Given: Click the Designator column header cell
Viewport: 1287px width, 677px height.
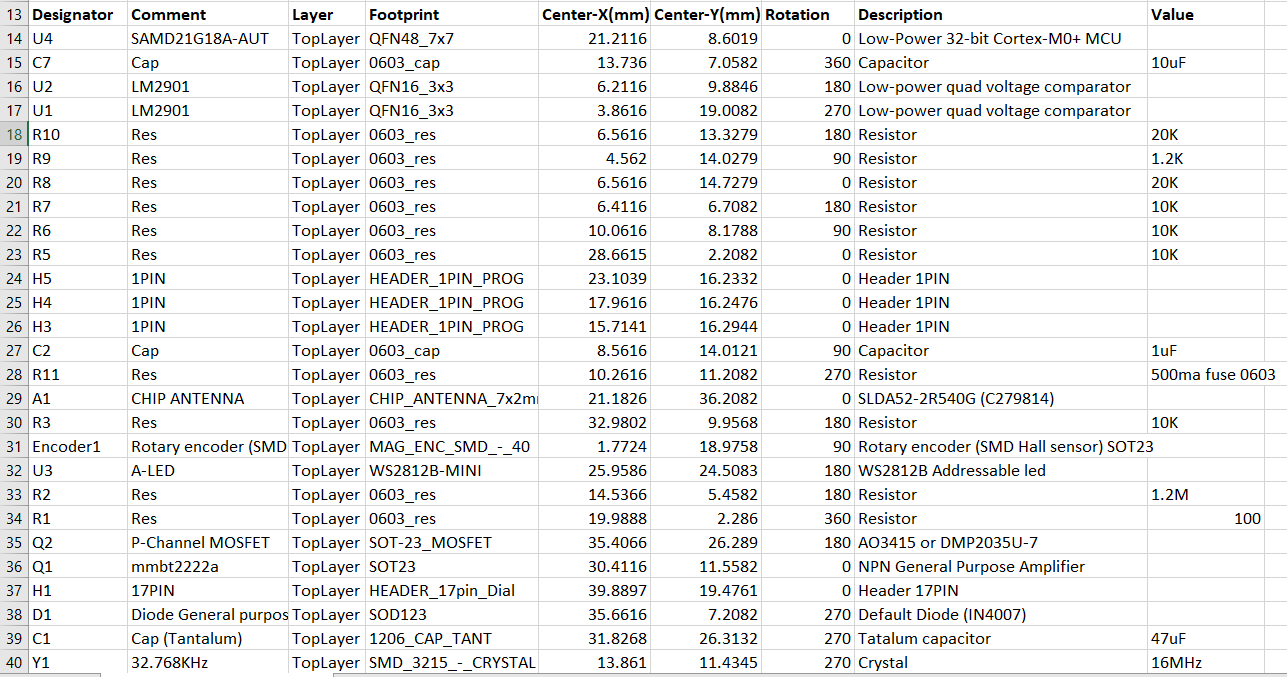Looking at the screenshot, I should click(79, 15).
